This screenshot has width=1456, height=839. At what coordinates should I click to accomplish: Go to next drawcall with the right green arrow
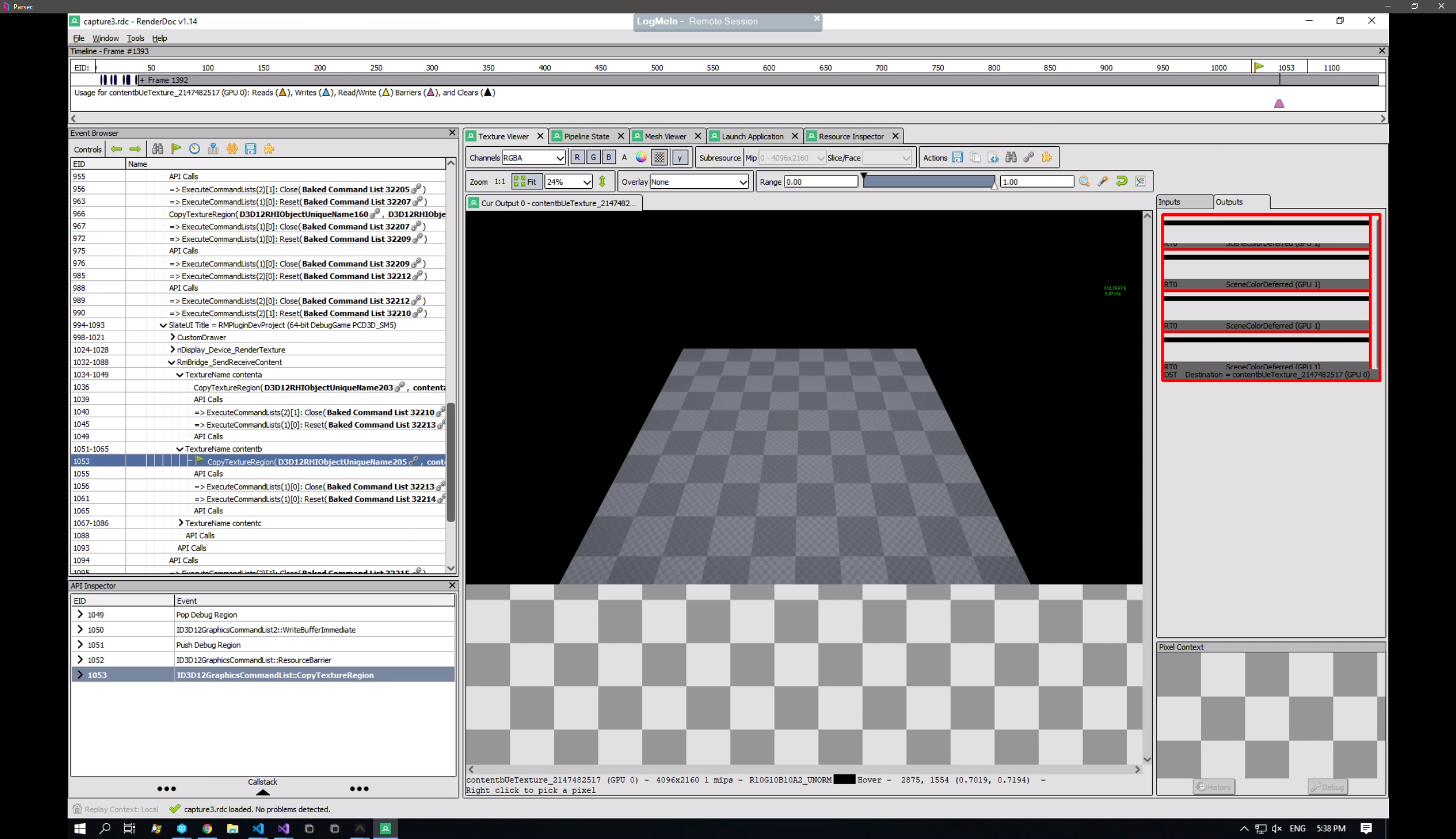pos(135,149)
